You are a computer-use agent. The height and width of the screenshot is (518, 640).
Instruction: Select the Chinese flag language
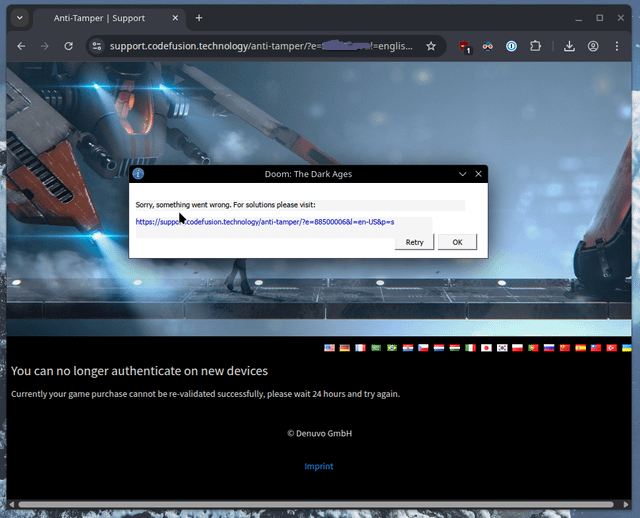(x=564, y=348)
